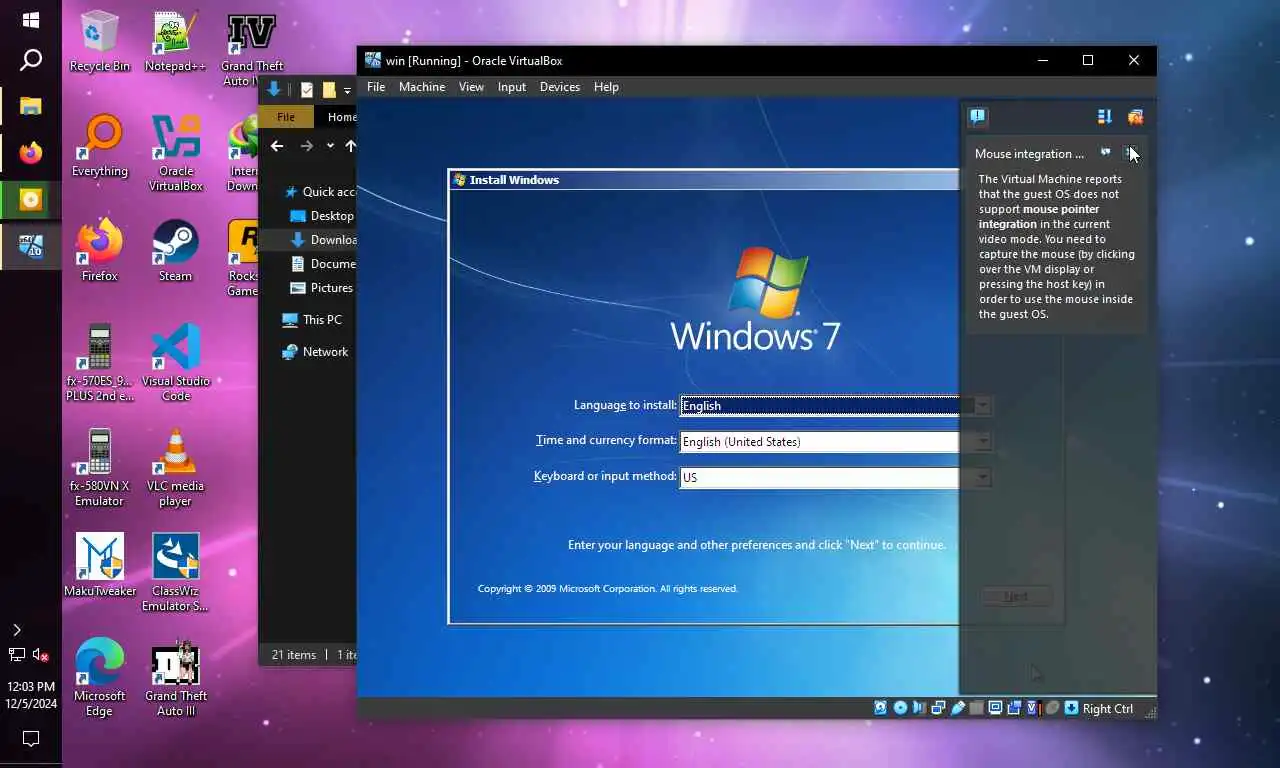
Task: Open the Help menu in VirtualBox
Action: [606, 87]
